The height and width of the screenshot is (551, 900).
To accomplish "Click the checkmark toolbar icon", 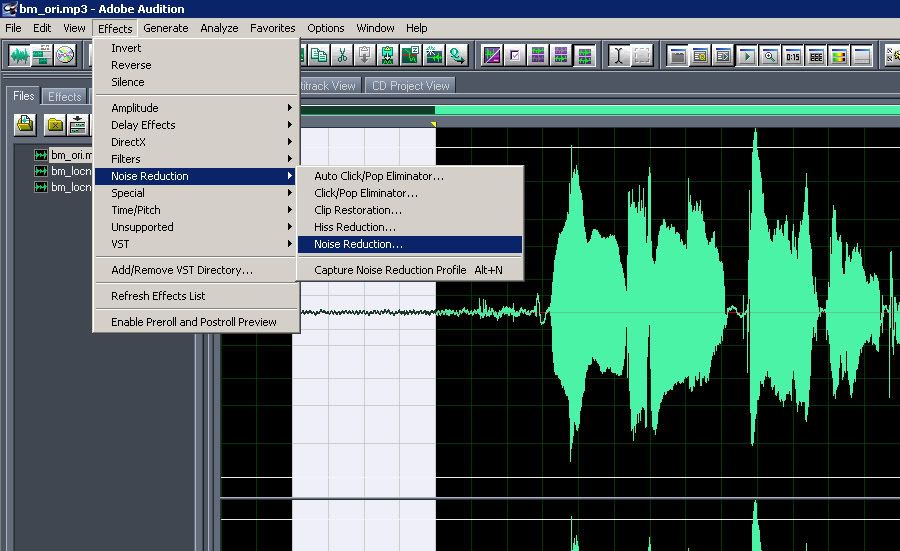I will click(515, 56).
